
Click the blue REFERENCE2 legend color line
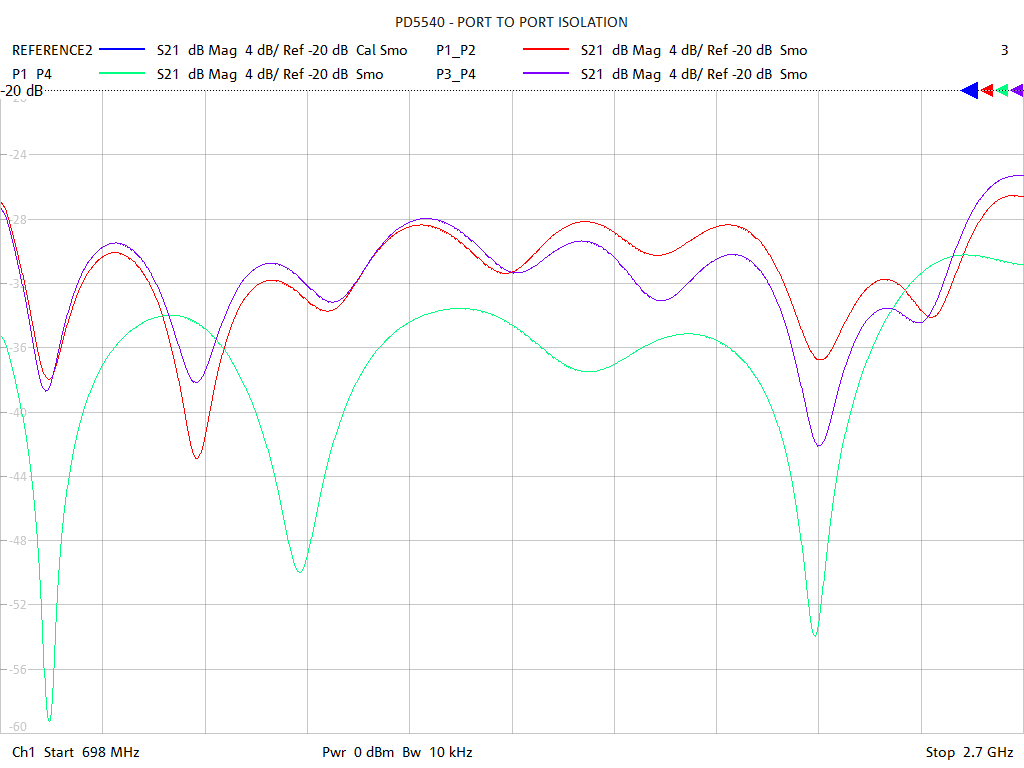(123, 50)
